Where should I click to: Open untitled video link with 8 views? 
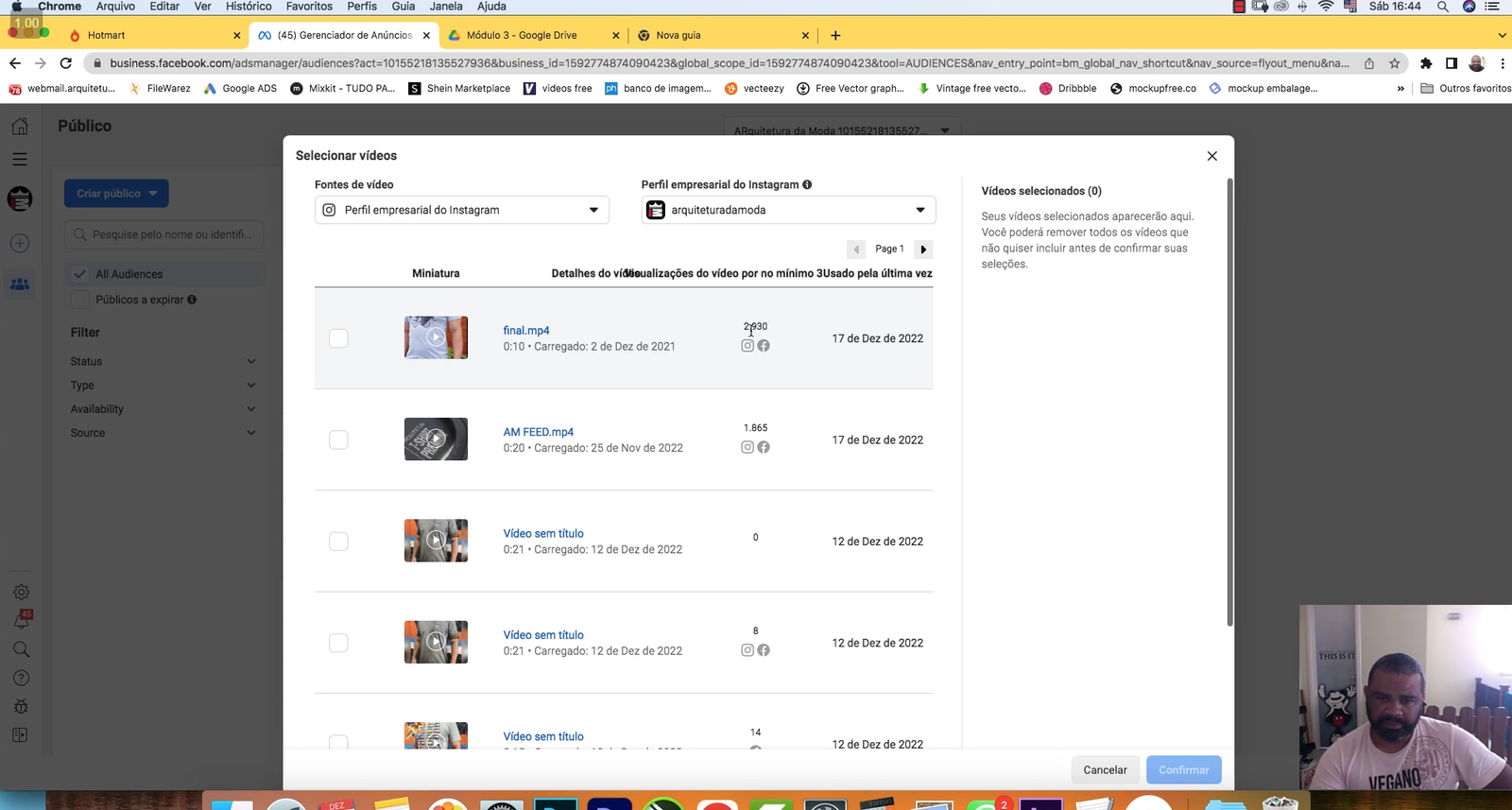pos(543,635)
